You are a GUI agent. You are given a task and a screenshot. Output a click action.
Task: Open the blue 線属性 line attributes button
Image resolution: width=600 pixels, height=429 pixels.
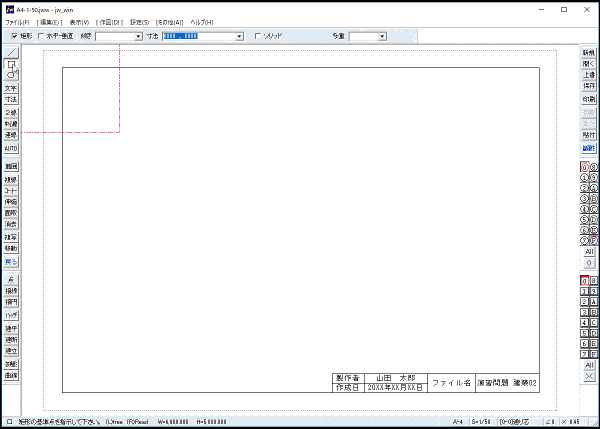coord(589,148)
